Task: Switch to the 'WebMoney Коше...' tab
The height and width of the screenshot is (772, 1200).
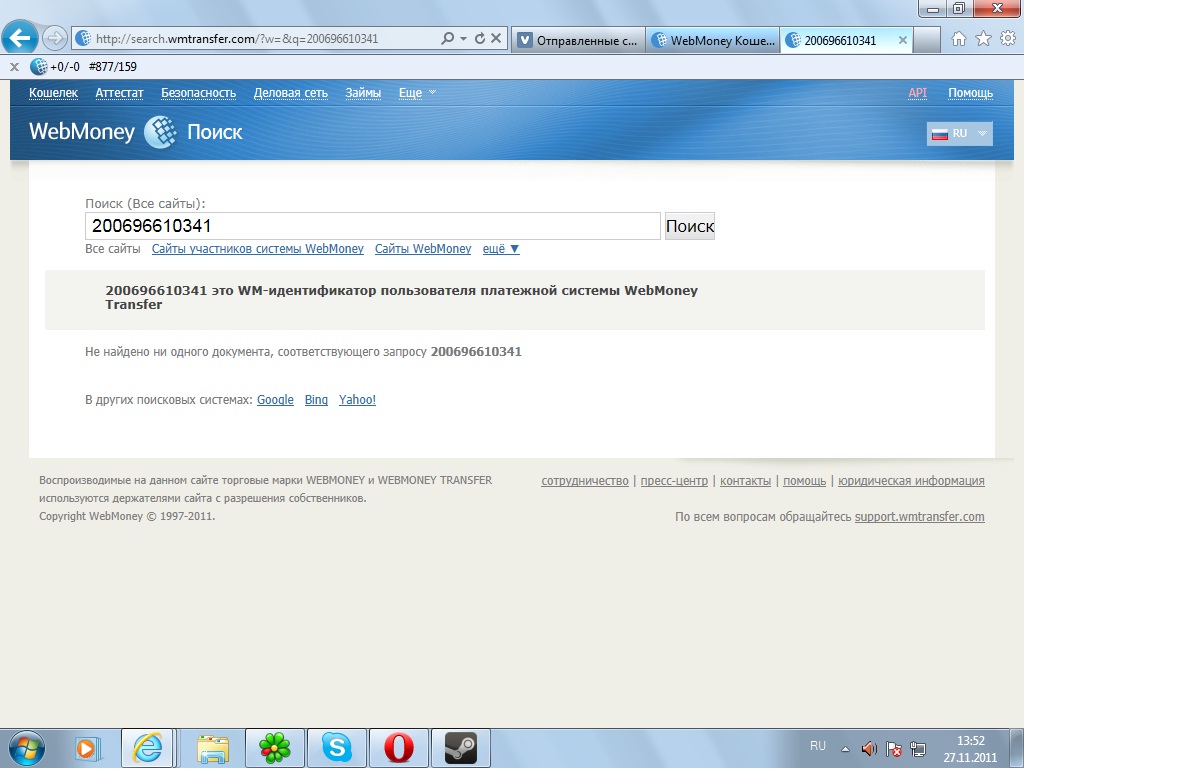Action: pyautogui.click(x=712, y=40)
